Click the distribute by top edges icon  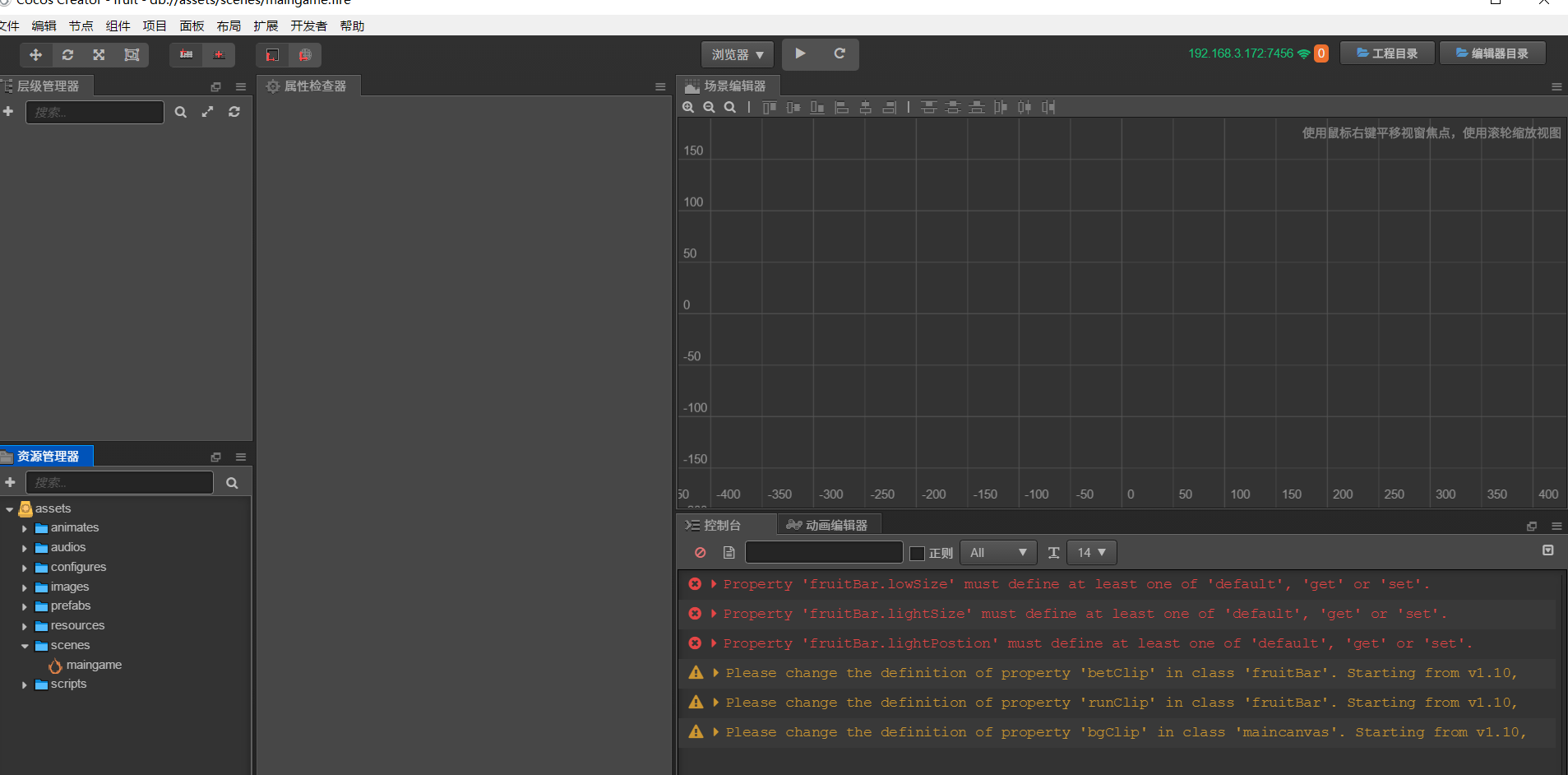[x=928, y=107]
